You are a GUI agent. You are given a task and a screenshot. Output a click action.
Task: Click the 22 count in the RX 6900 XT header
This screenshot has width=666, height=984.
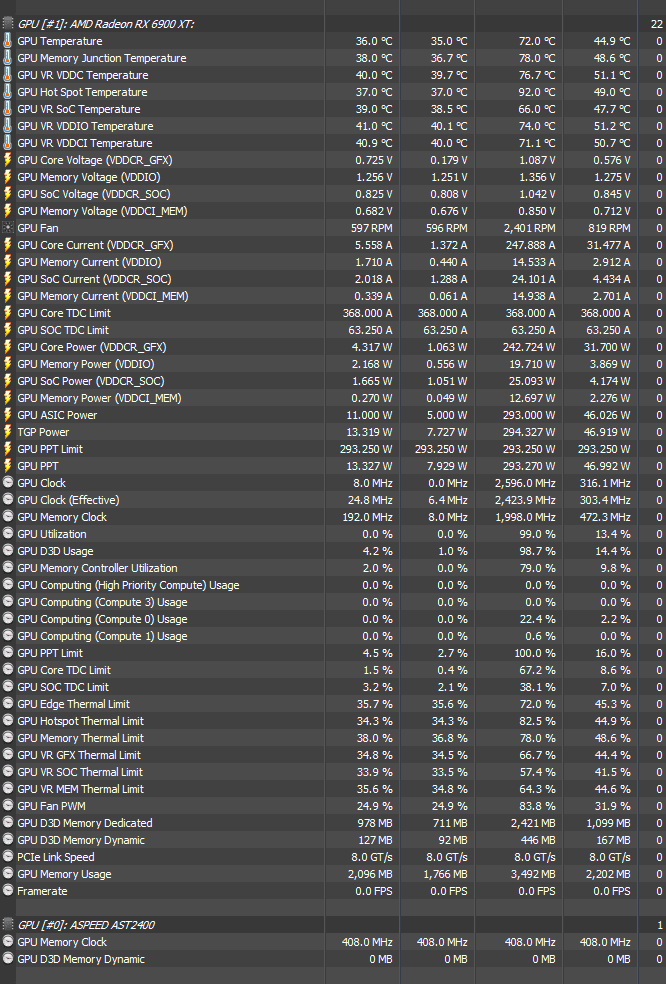657,24
